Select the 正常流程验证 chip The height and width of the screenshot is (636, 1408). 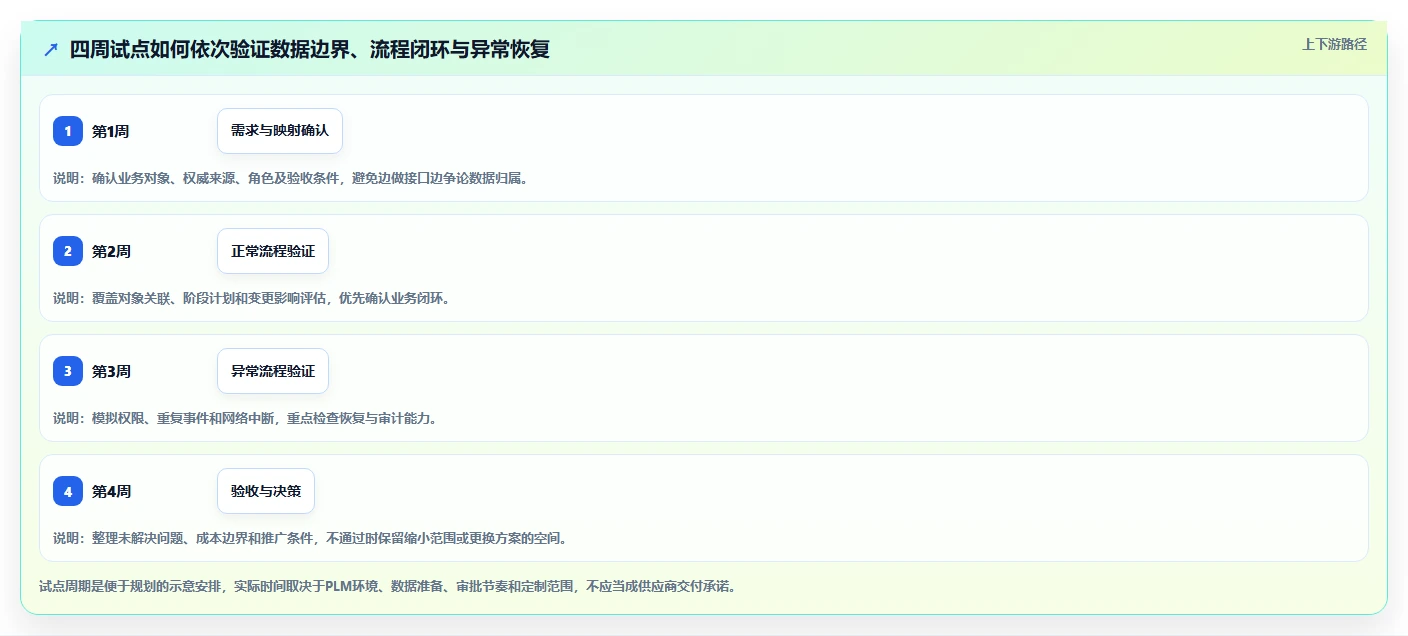click(273, 251)
